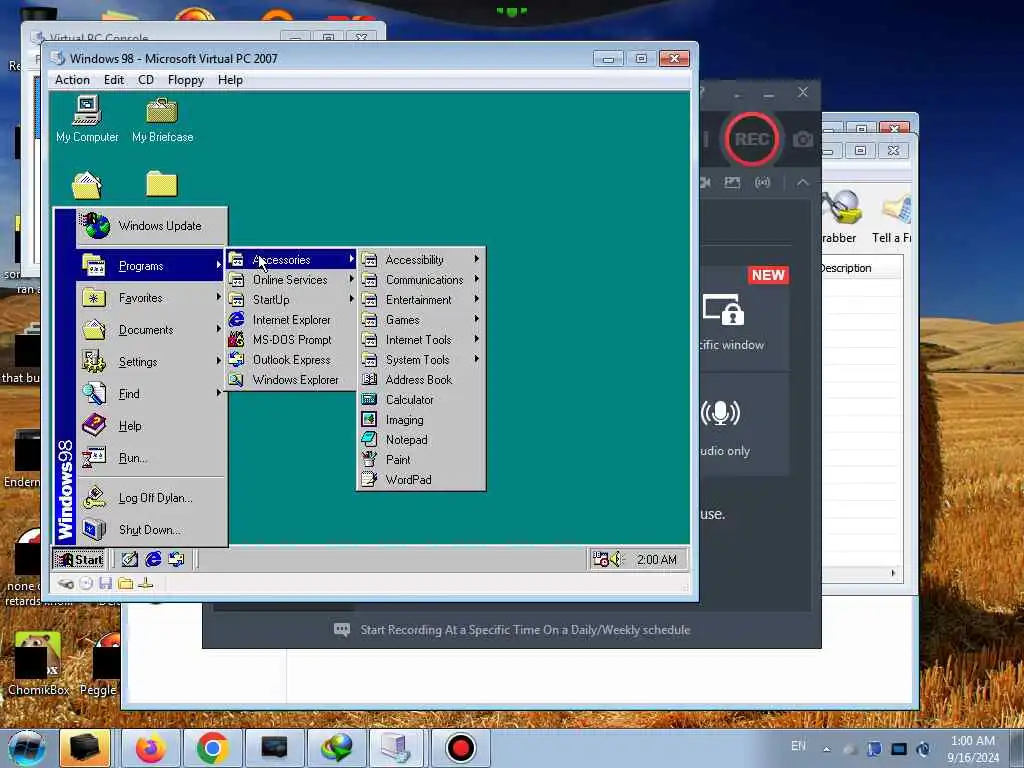Click EN language indicator in Windows 7 tray
Viewport: 1024px width, 768px height.
798,746
